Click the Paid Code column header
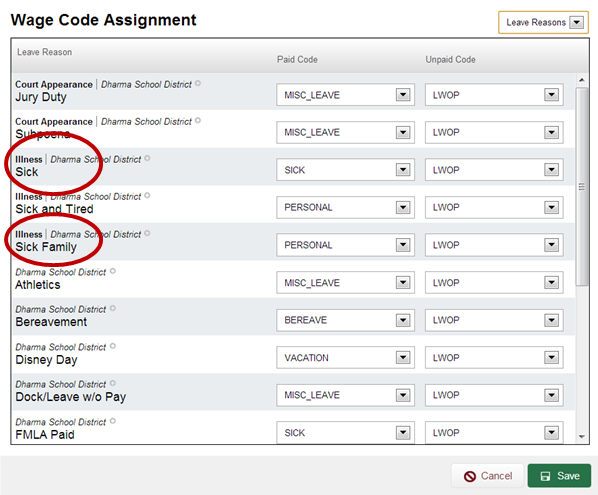Screen dimensions: 598x495 297,59
